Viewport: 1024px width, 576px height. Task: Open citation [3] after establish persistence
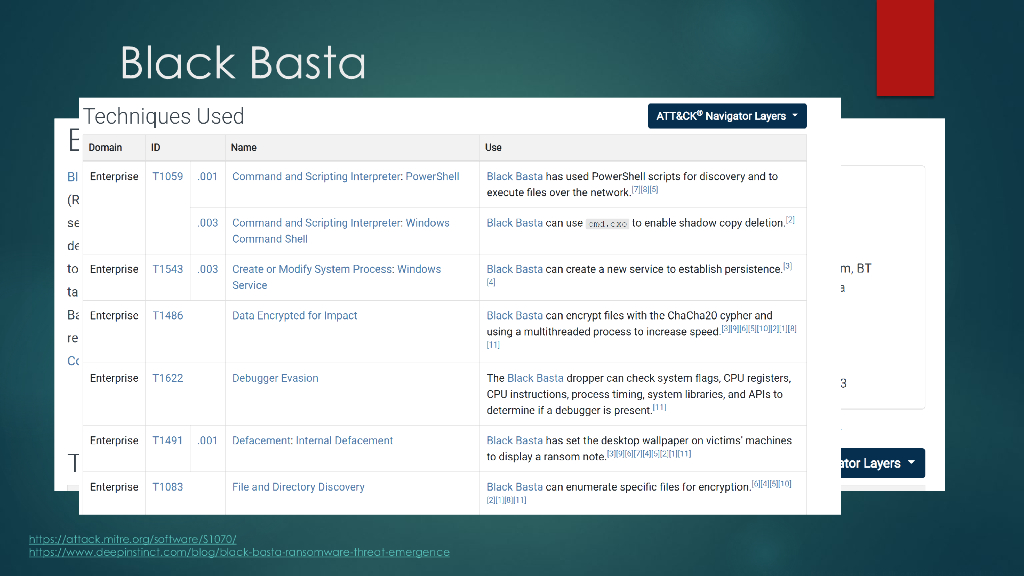click(788, 266)
